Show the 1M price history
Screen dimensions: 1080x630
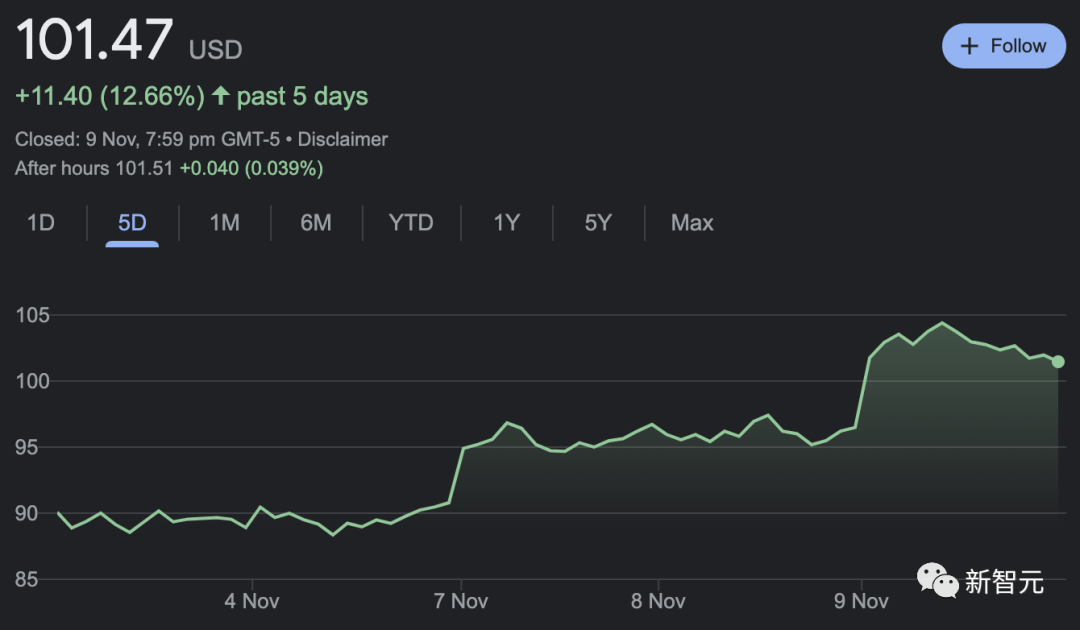(224, 223)
